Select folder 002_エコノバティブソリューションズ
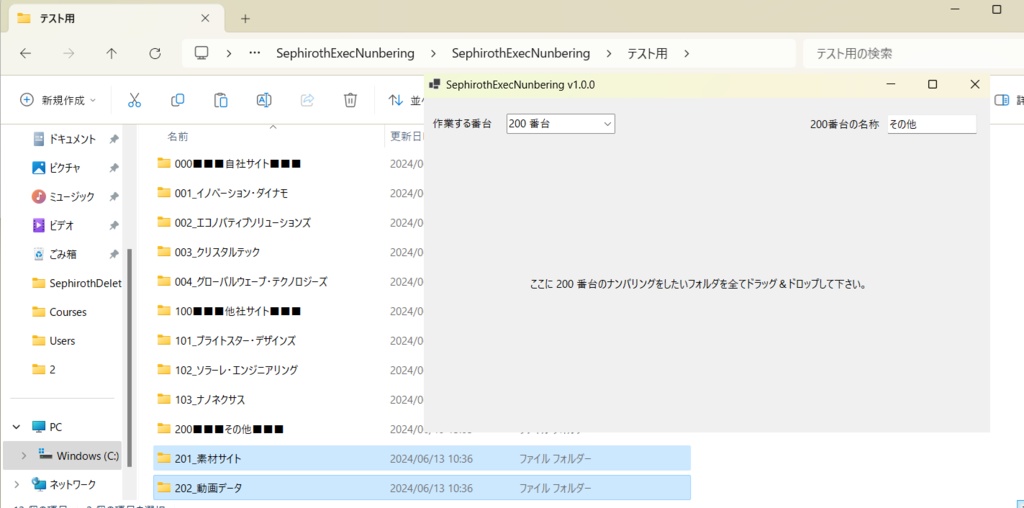The width and height of the screenshot is (1024, 508). [x=234, y=223]
